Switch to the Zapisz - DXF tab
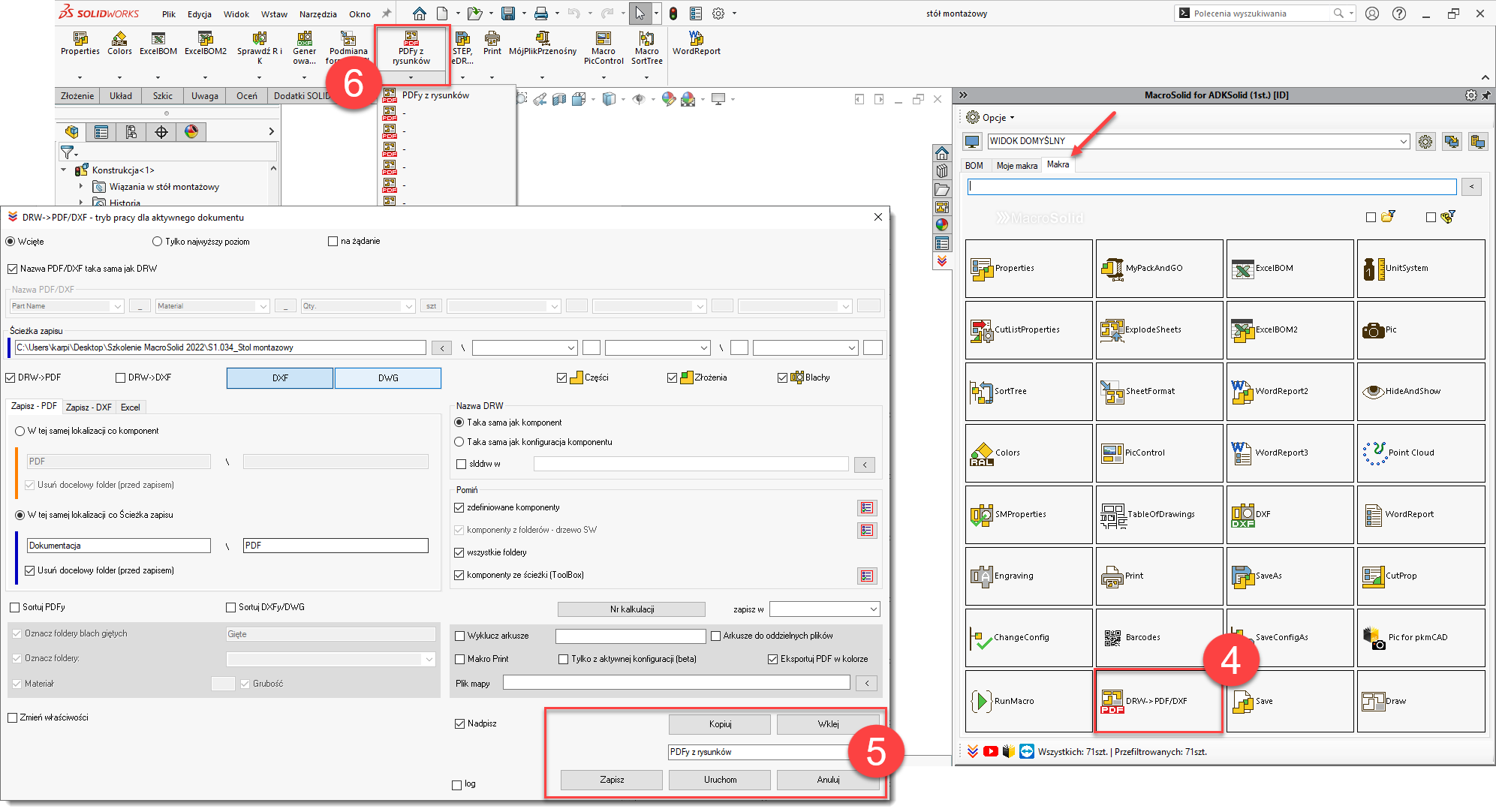The height and width of the screenshot is (812, 1496). pyautogui.click(x=89, y=408)
